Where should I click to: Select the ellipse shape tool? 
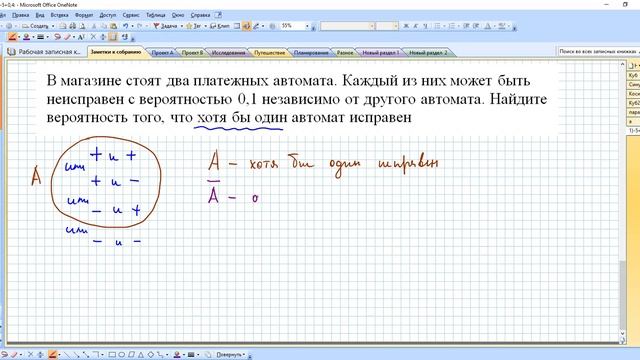pyautogui.click(x=122, y=355)
